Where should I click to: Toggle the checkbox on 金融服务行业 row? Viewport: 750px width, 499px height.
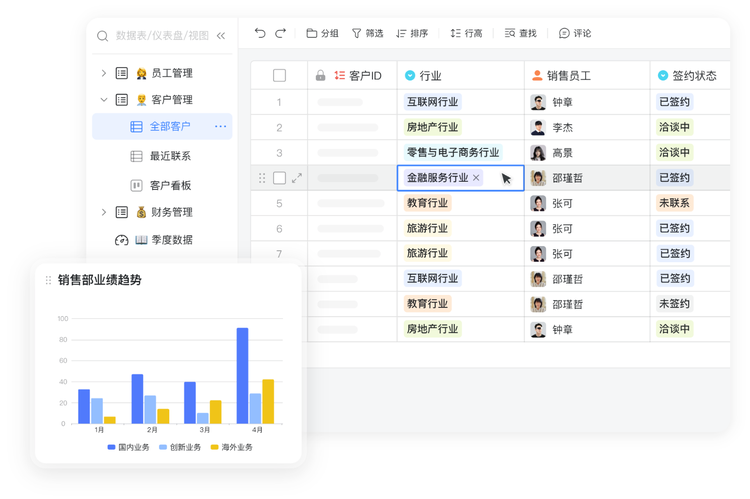[x=279, y=178]
